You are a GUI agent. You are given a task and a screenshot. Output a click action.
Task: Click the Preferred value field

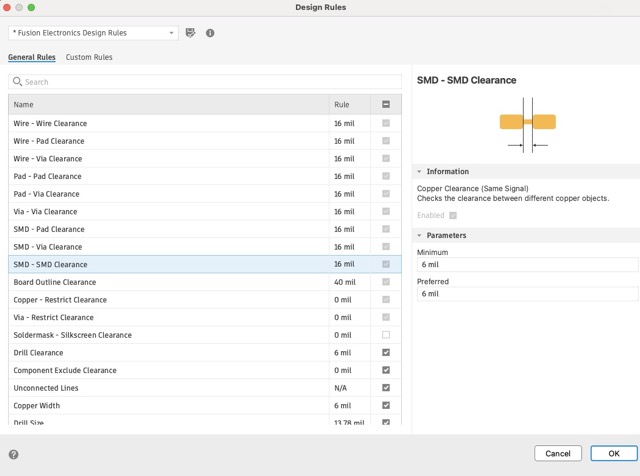click(x=527, y=294)
